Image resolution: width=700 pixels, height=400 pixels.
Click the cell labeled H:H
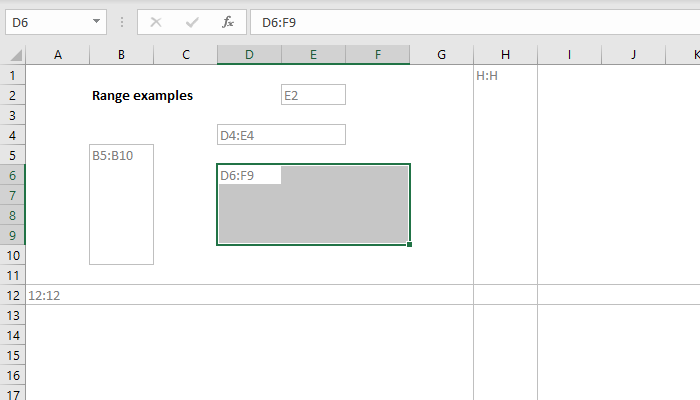[x=505, y=75]
